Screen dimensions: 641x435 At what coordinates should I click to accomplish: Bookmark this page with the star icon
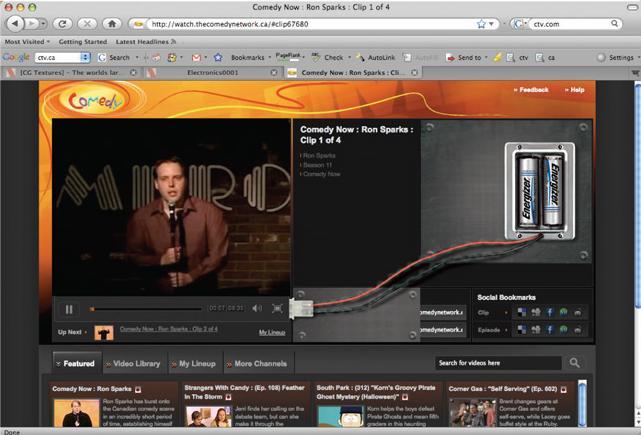click(x=481, y=24)
